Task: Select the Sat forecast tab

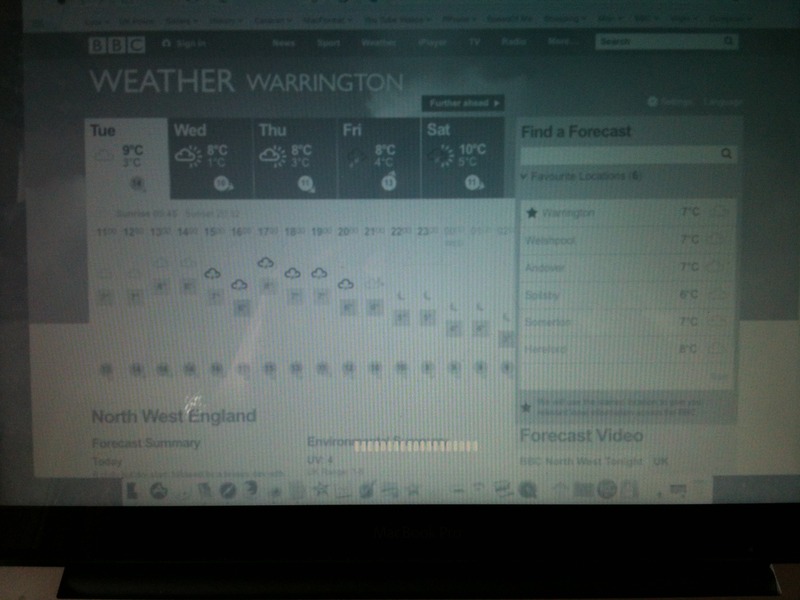Action: [463, 159]
